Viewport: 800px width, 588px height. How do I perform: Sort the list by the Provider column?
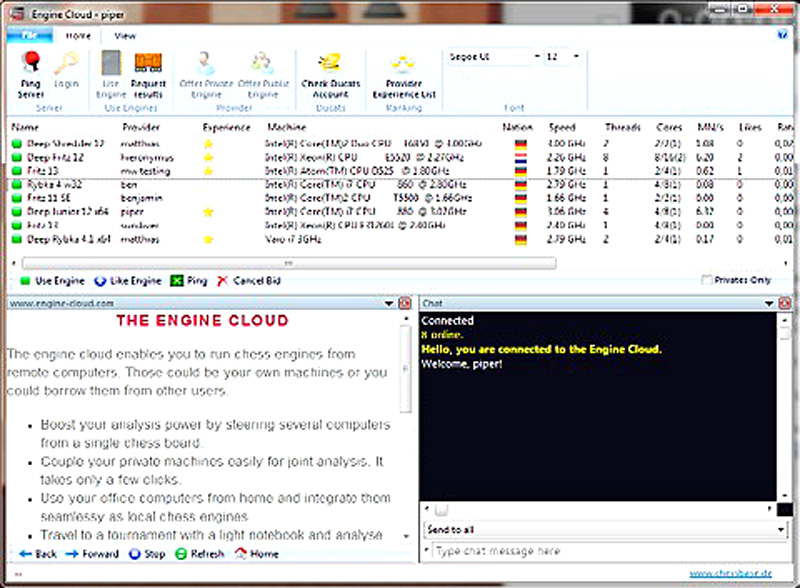[x=141, y=127]
